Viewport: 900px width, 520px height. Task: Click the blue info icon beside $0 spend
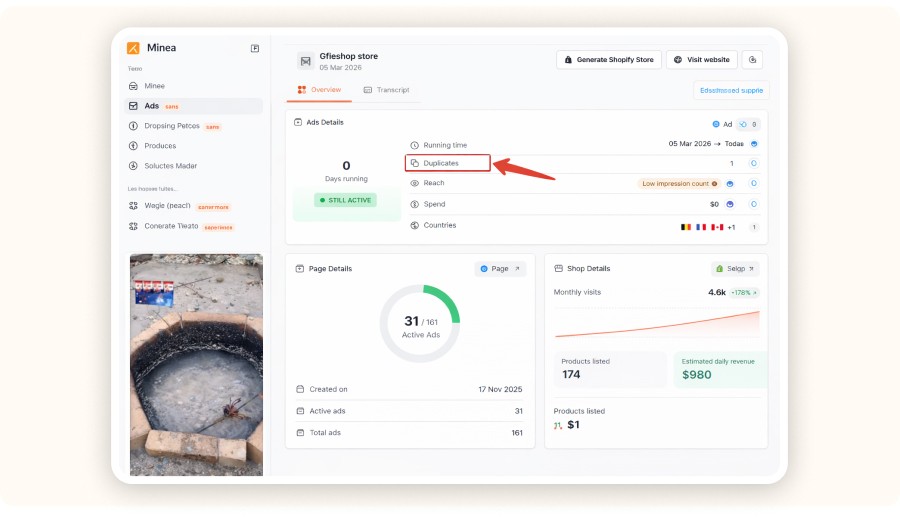tap(730, 204)
